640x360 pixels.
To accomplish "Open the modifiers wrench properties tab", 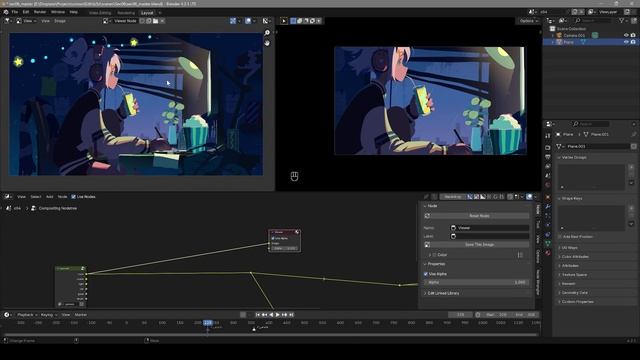I will click(548, 206).
